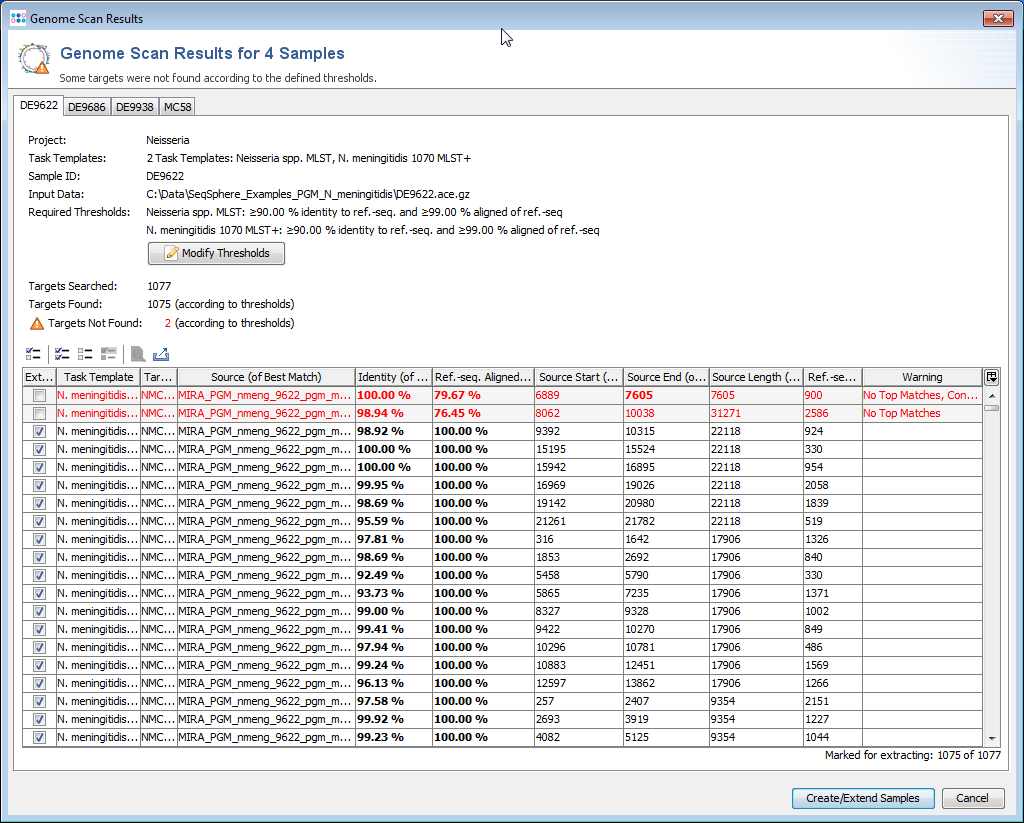The height and width of the screenshot is (823, 1024).
Task: Click the all-checked list icon (select all rows)
Action: [x=62, y=354]
